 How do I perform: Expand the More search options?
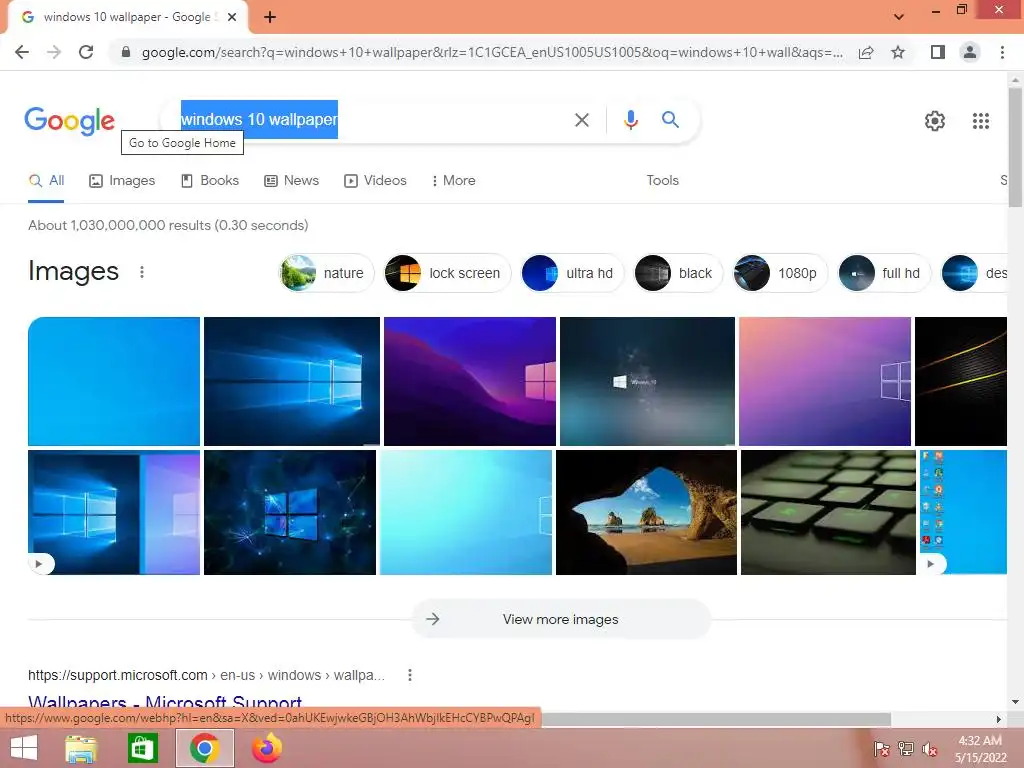pyautogui.click(x=453, y=181)
